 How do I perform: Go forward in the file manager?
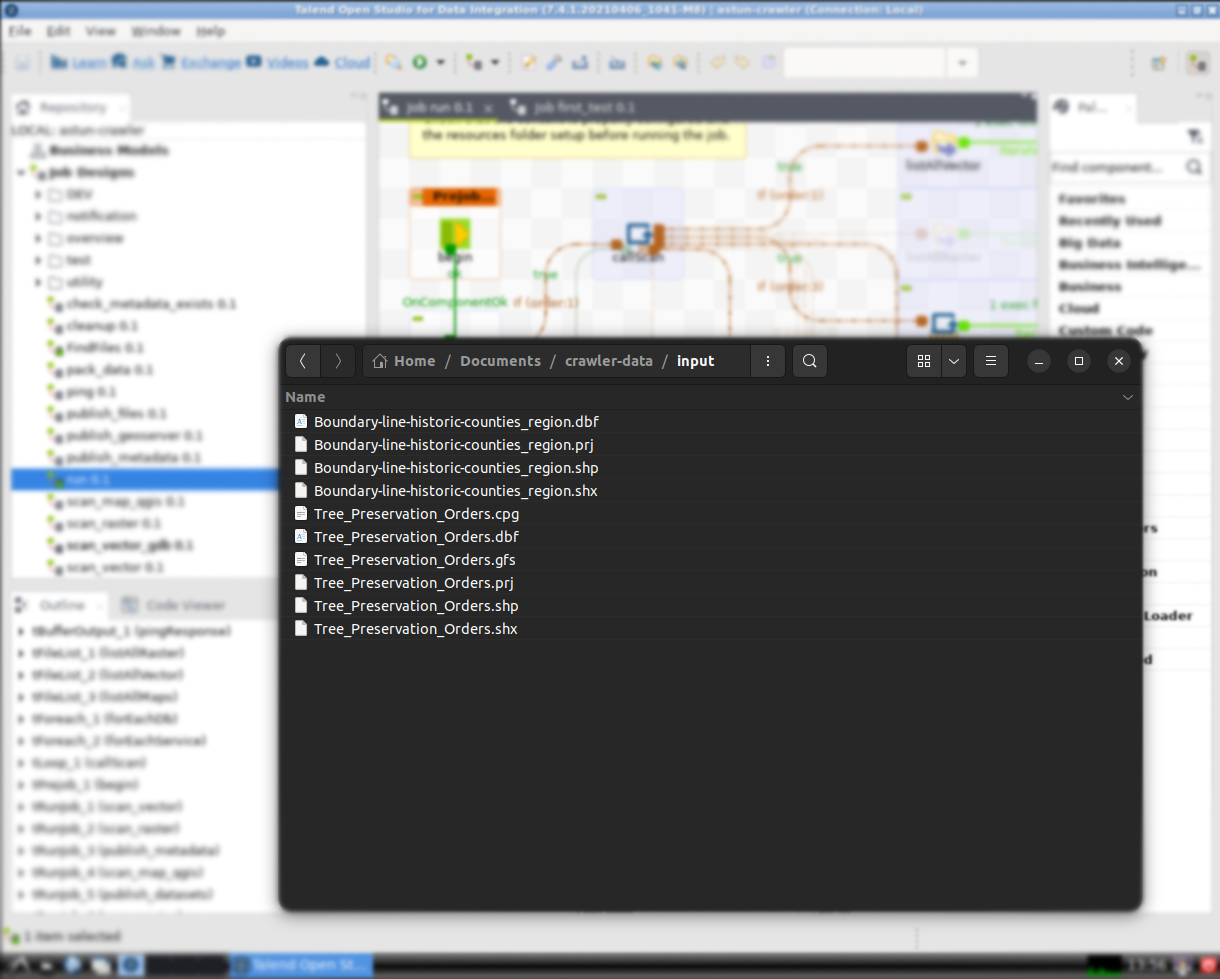point(338,361)
